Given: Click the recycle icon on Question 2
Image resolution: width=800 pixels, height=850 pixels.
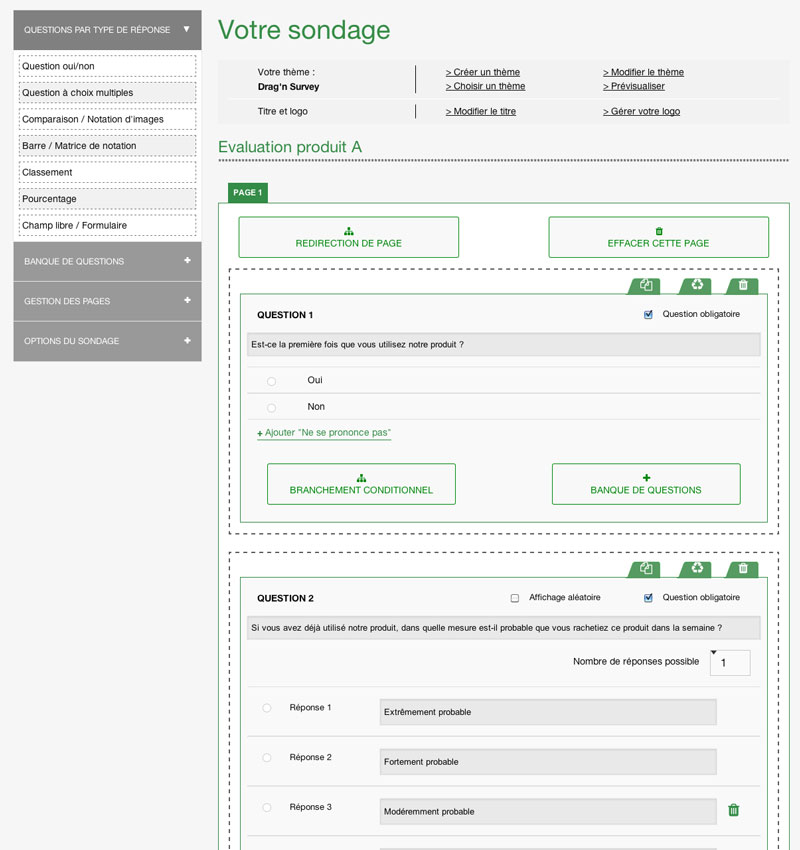Looking at the screenshot, I should pos(696,569).
